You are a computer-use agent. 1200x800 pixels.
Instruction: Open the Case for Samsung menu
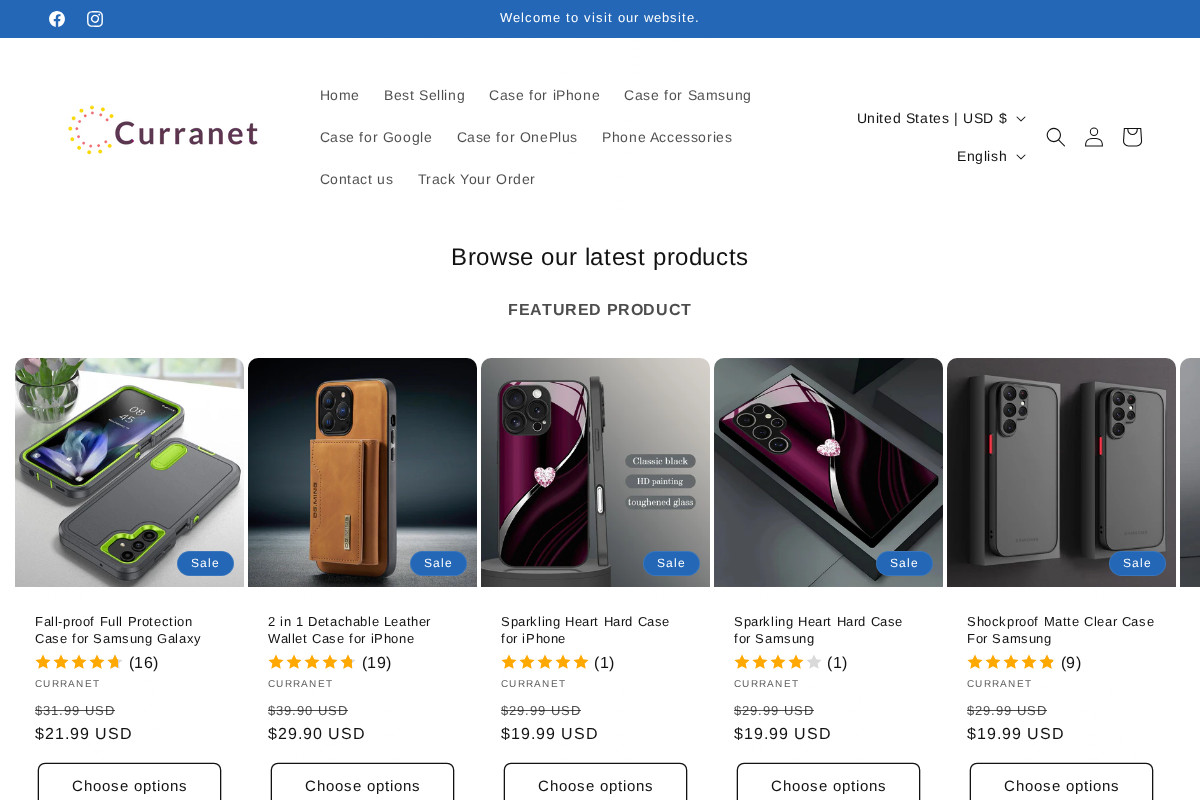coord(687,95)
